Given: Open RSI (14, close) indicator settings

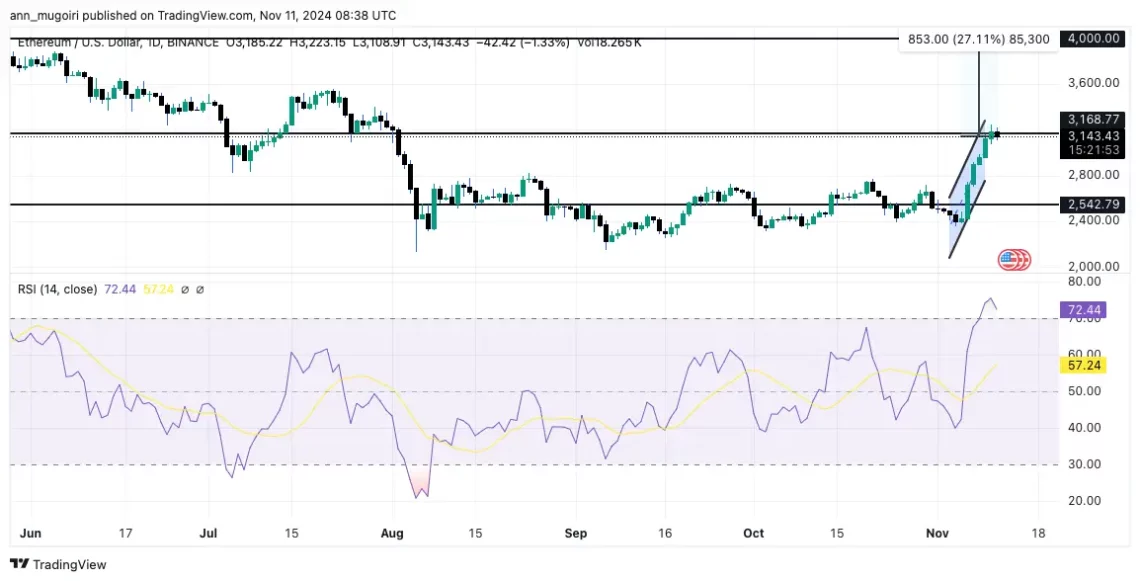Looking at the screenshot, I should tap(55, 289).
